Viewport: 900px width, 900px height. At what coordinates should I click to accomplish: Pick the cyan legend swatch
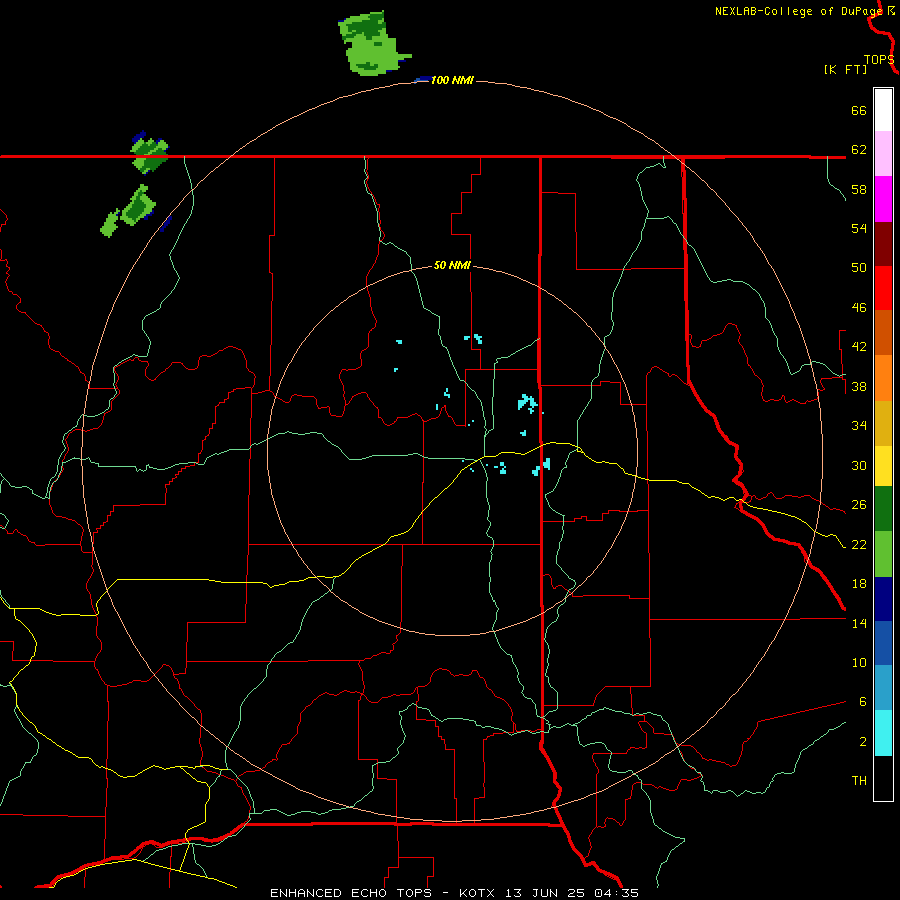(883, 733)
